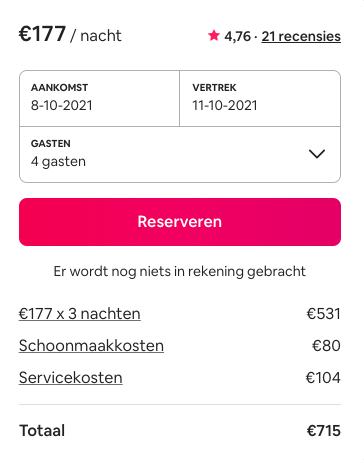Click the chevron arrow in the guests field
This screenshot has height=460, width=364.
[x=317, y=154]
